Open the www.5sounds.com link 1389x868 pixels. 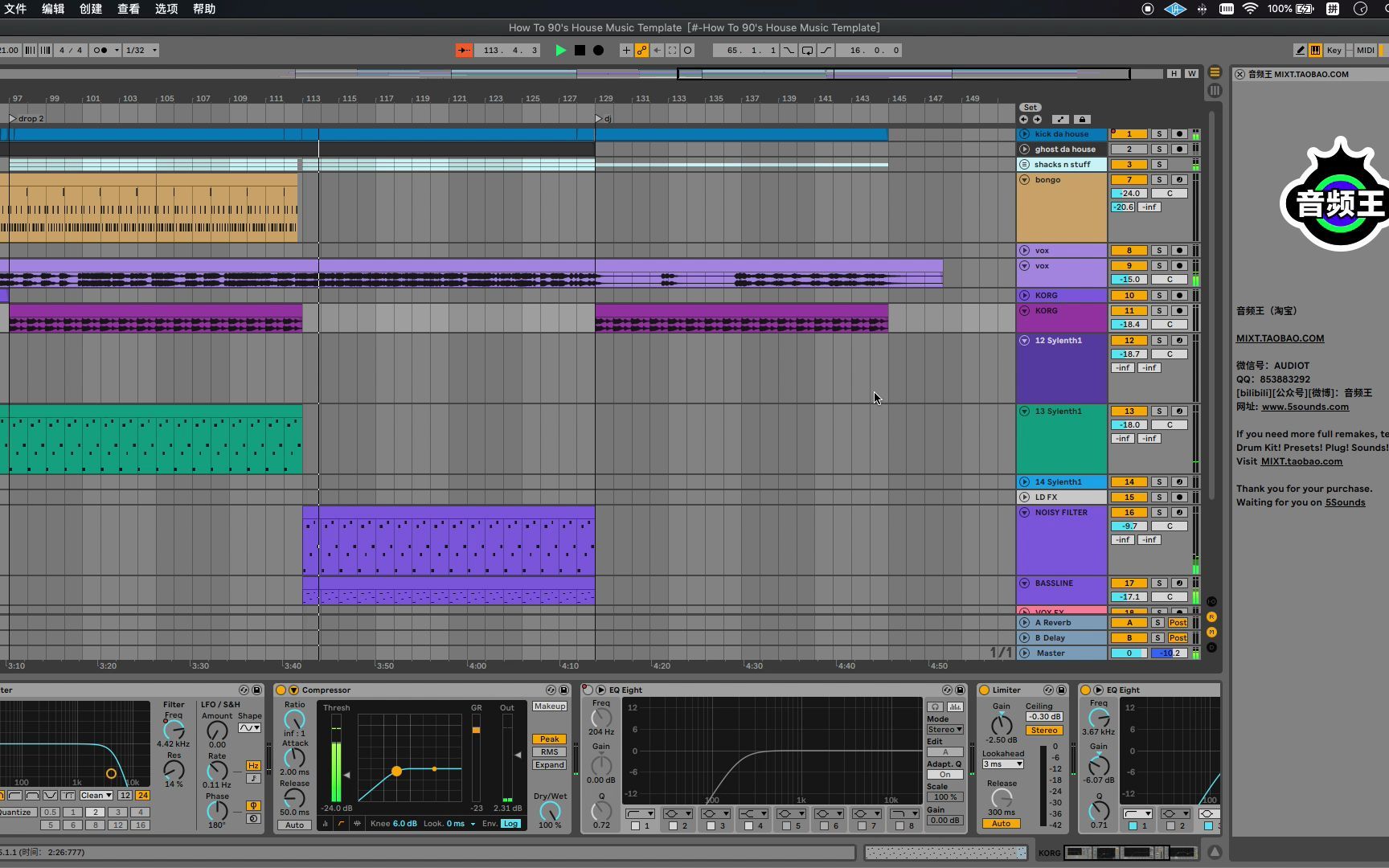coord(1305,407)
